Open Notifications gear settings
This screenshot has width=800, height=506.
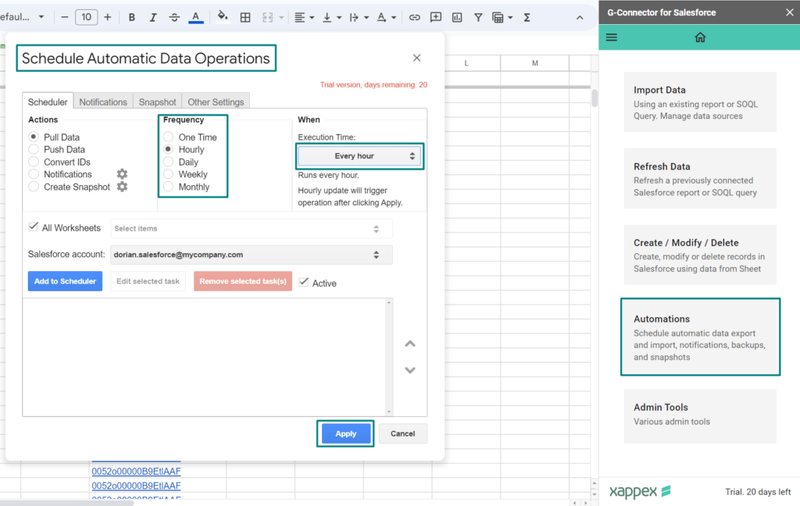point(122,174)
